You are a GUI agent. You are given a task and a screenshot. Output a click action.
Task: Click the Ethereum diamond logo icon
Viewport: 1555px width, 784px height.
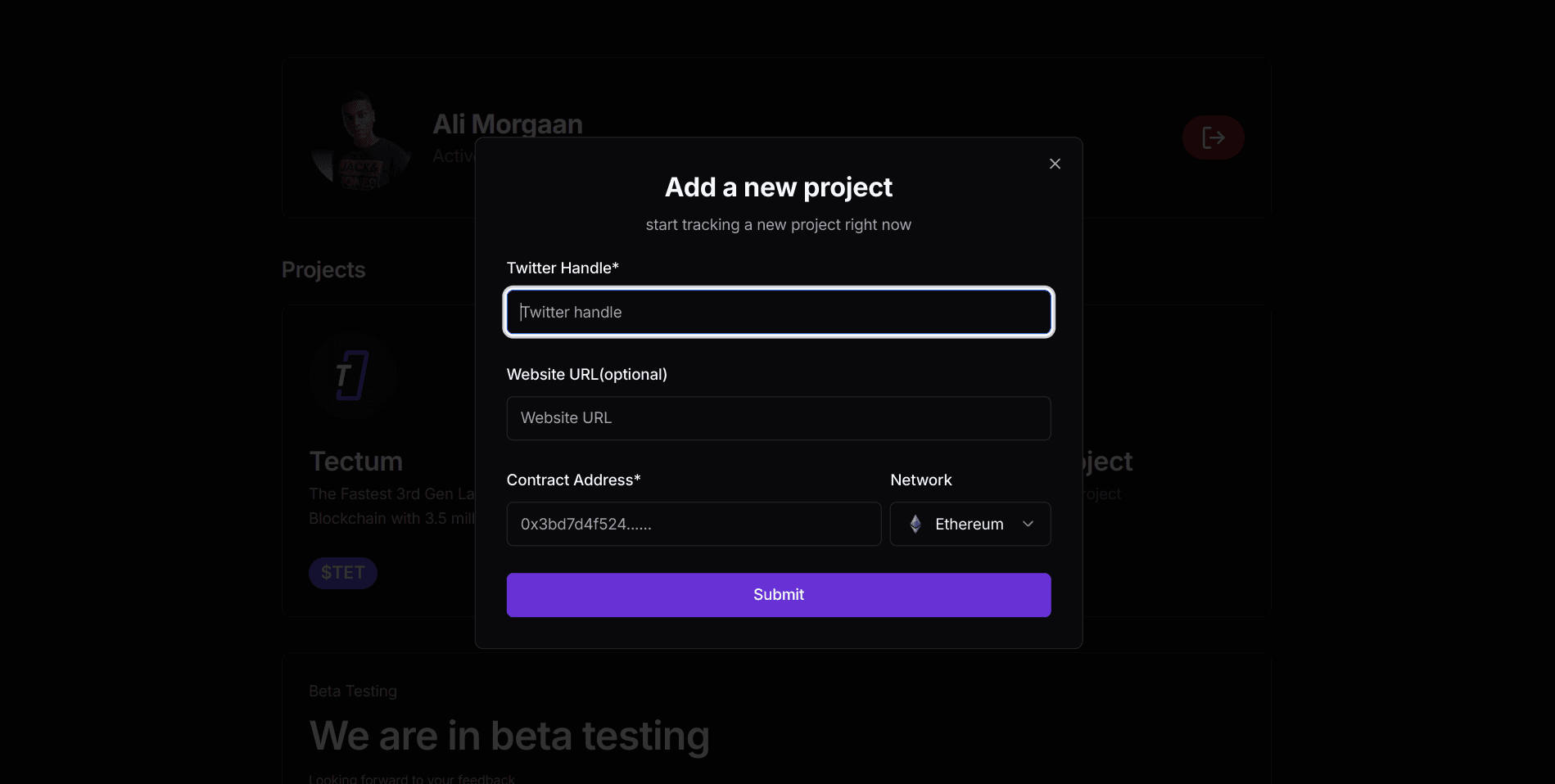pyautogui.click(x=915, y=524)
